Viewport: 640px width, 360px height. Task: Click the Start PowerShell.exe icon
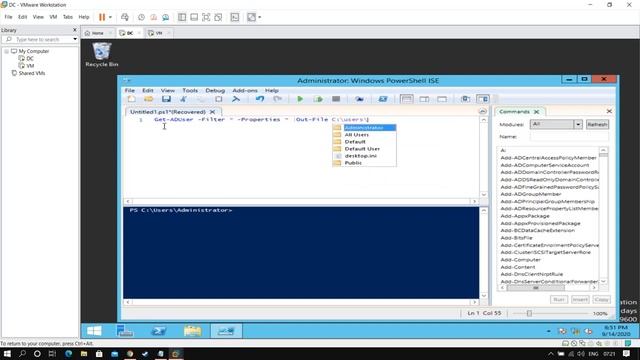tap(383, 99)
